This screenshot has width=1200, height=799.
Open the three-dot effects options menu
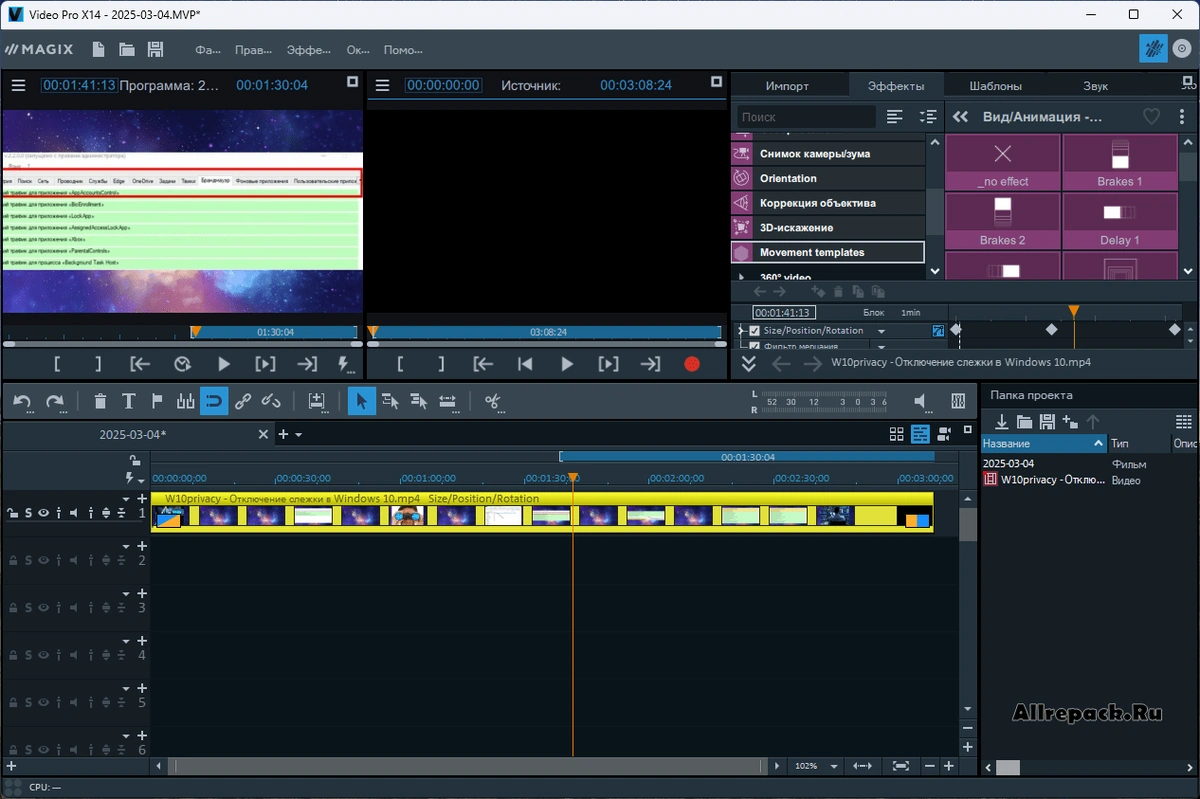(x=1182, y=117)
